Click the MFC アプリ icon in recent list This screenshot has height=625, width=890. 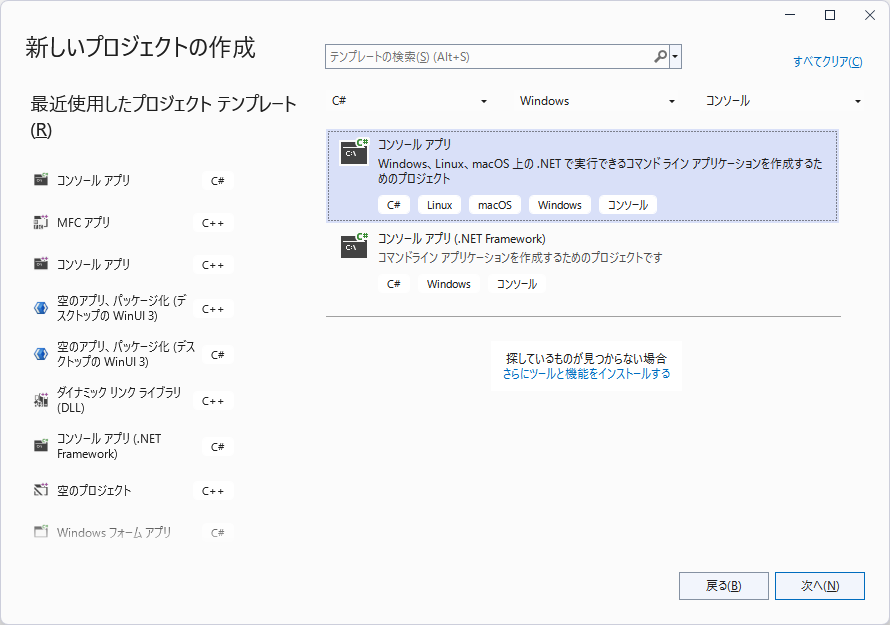41,223
